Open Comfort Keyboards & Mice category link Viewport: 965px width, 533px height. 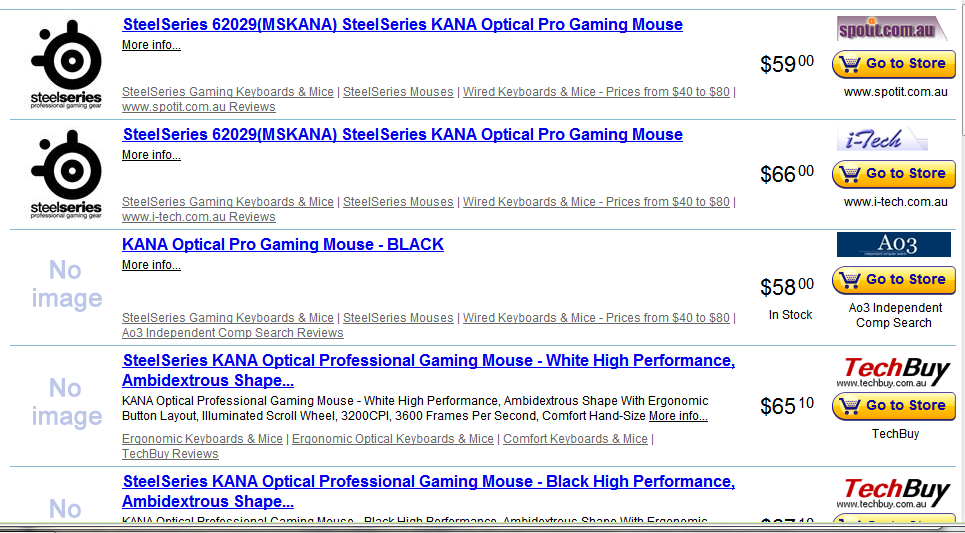point(575,439)
